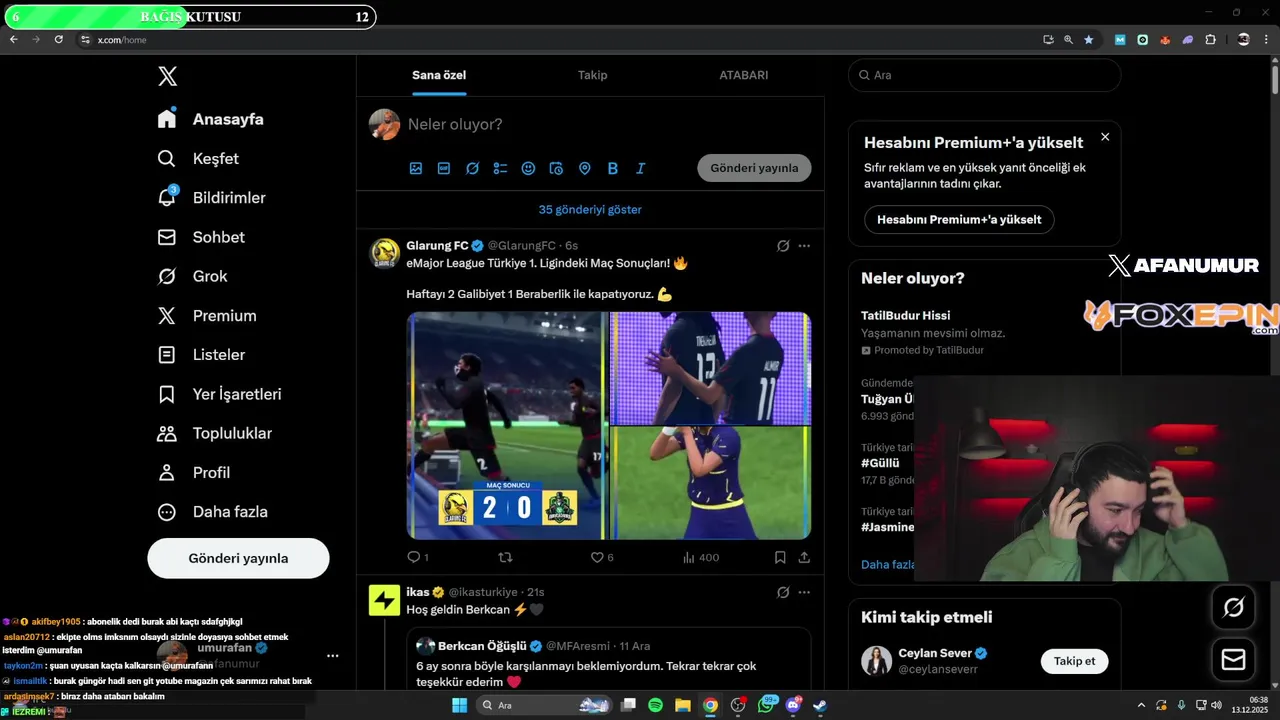Viewport: 1280px width, 720px height.
Task: Click the X logo in the sidebar
Action: [x=168, y=76]
